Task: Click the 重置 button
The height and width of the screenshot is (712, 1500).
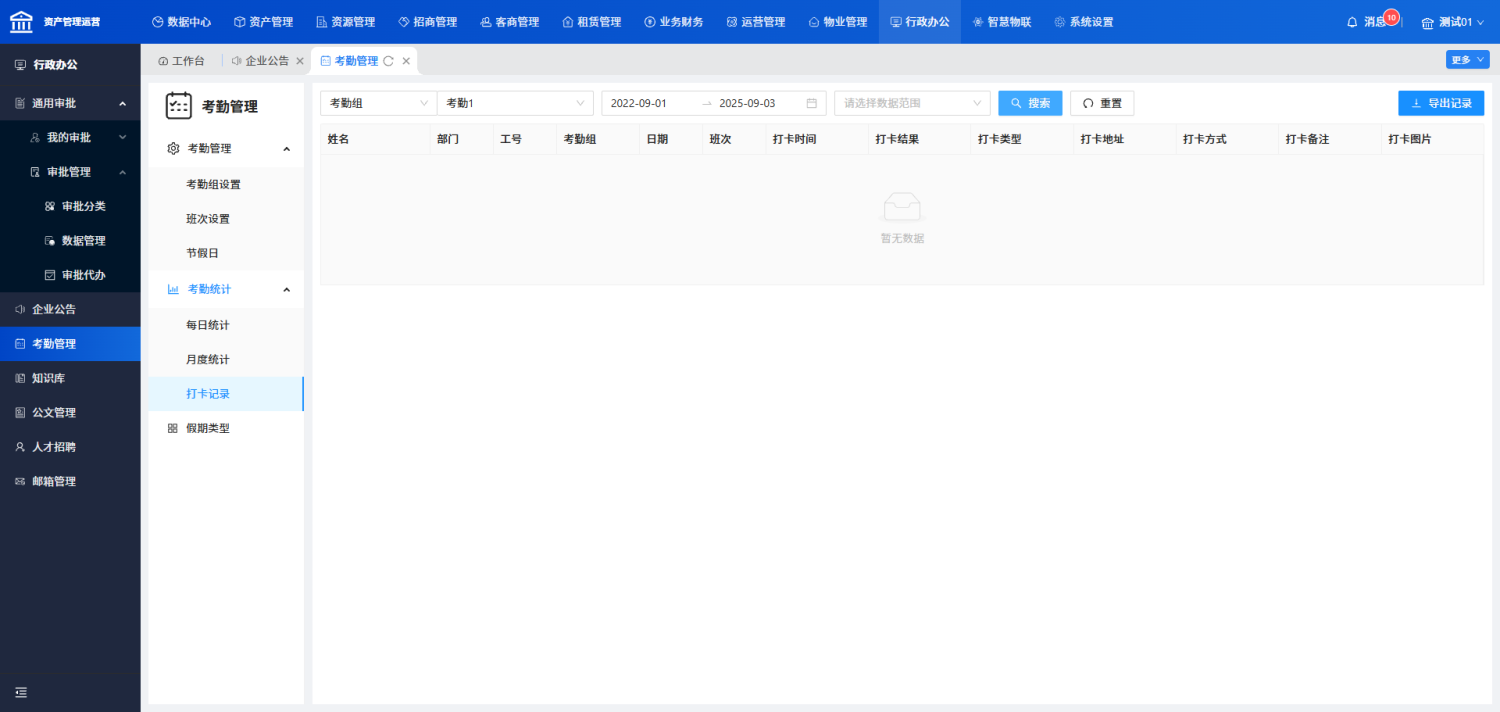Action: [1102, 103]
